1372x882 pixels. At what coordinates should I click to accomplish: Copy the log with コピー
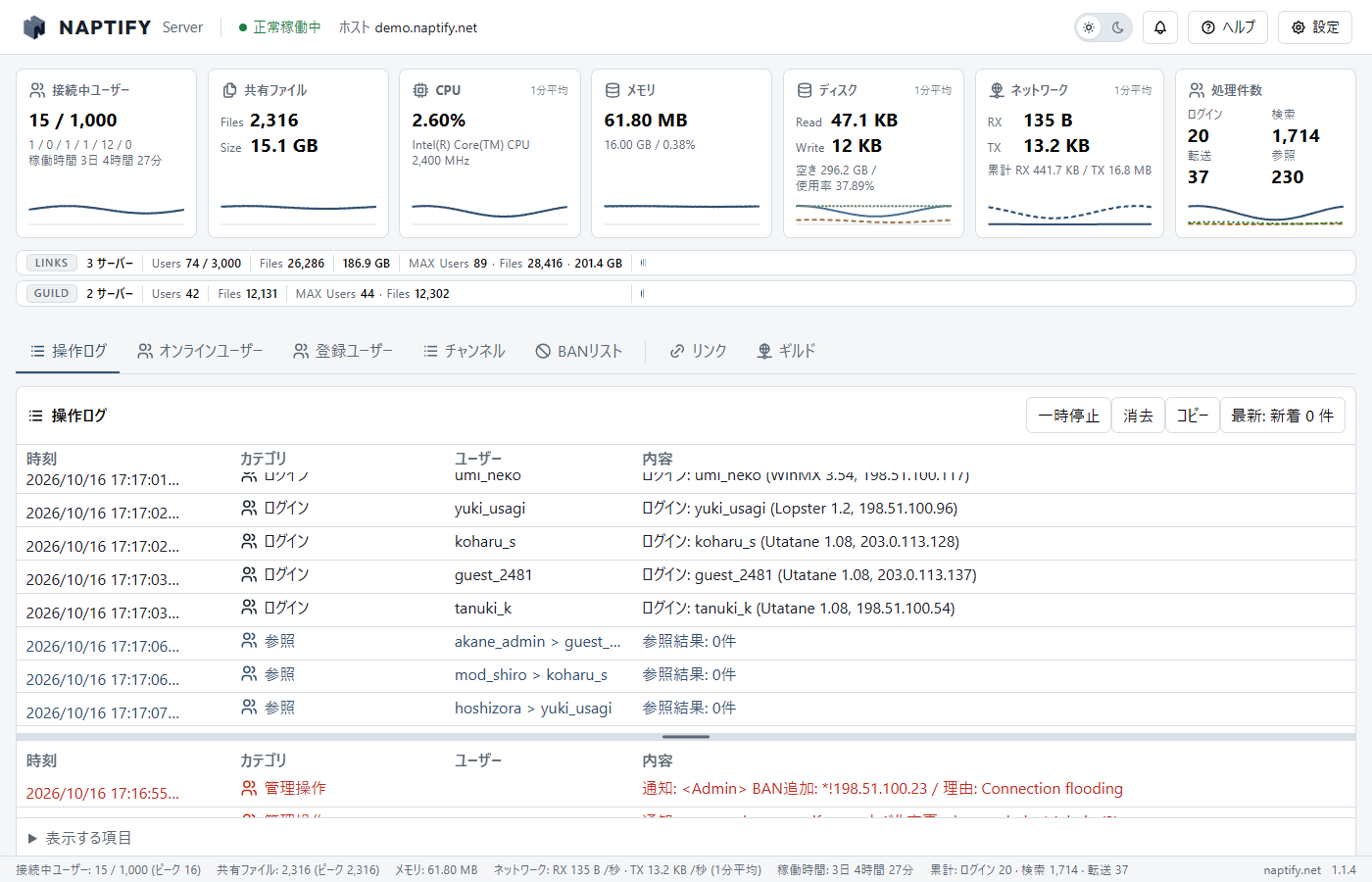click(x=1193, y=416)
